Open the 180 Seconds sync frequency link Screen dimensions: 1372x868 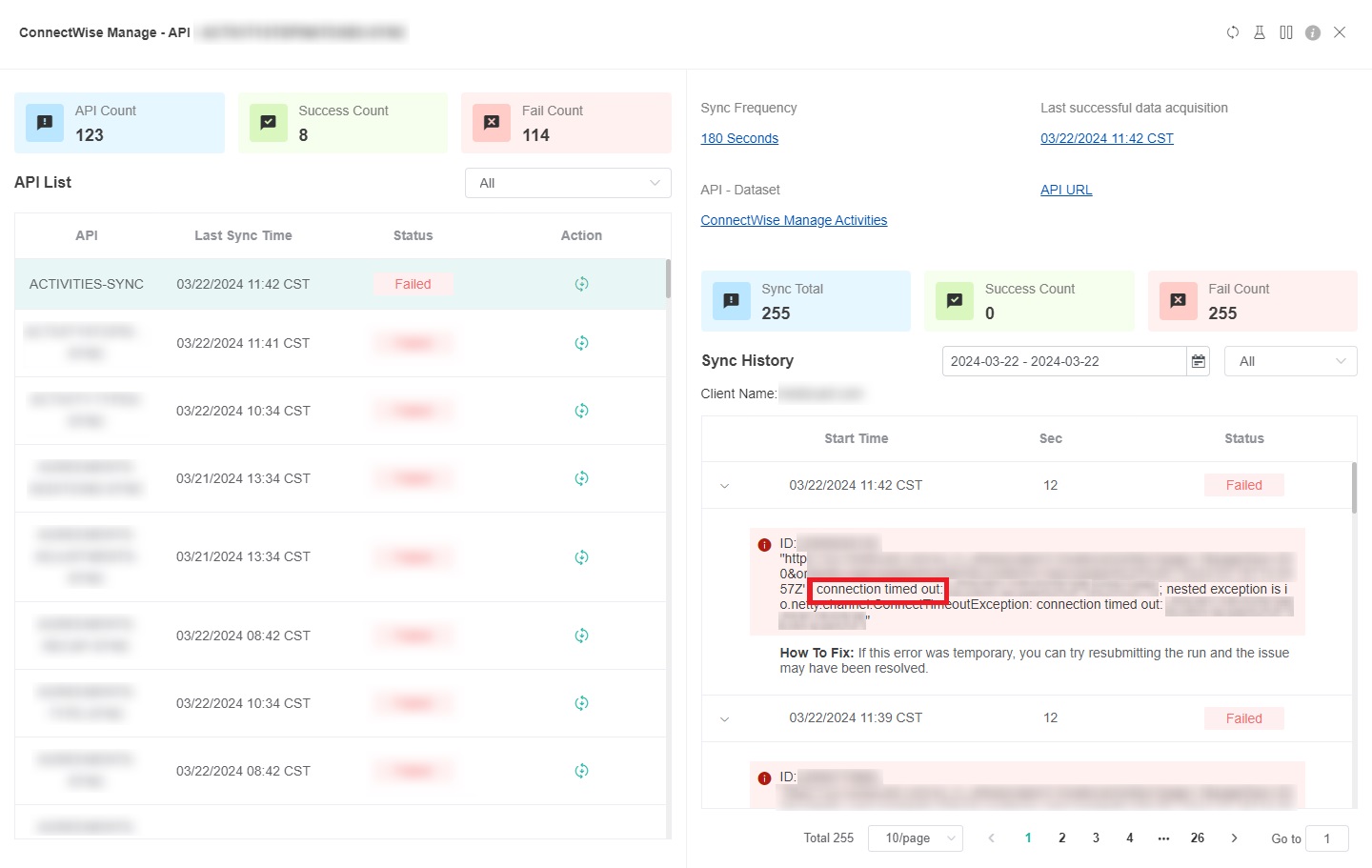[739, 138]
